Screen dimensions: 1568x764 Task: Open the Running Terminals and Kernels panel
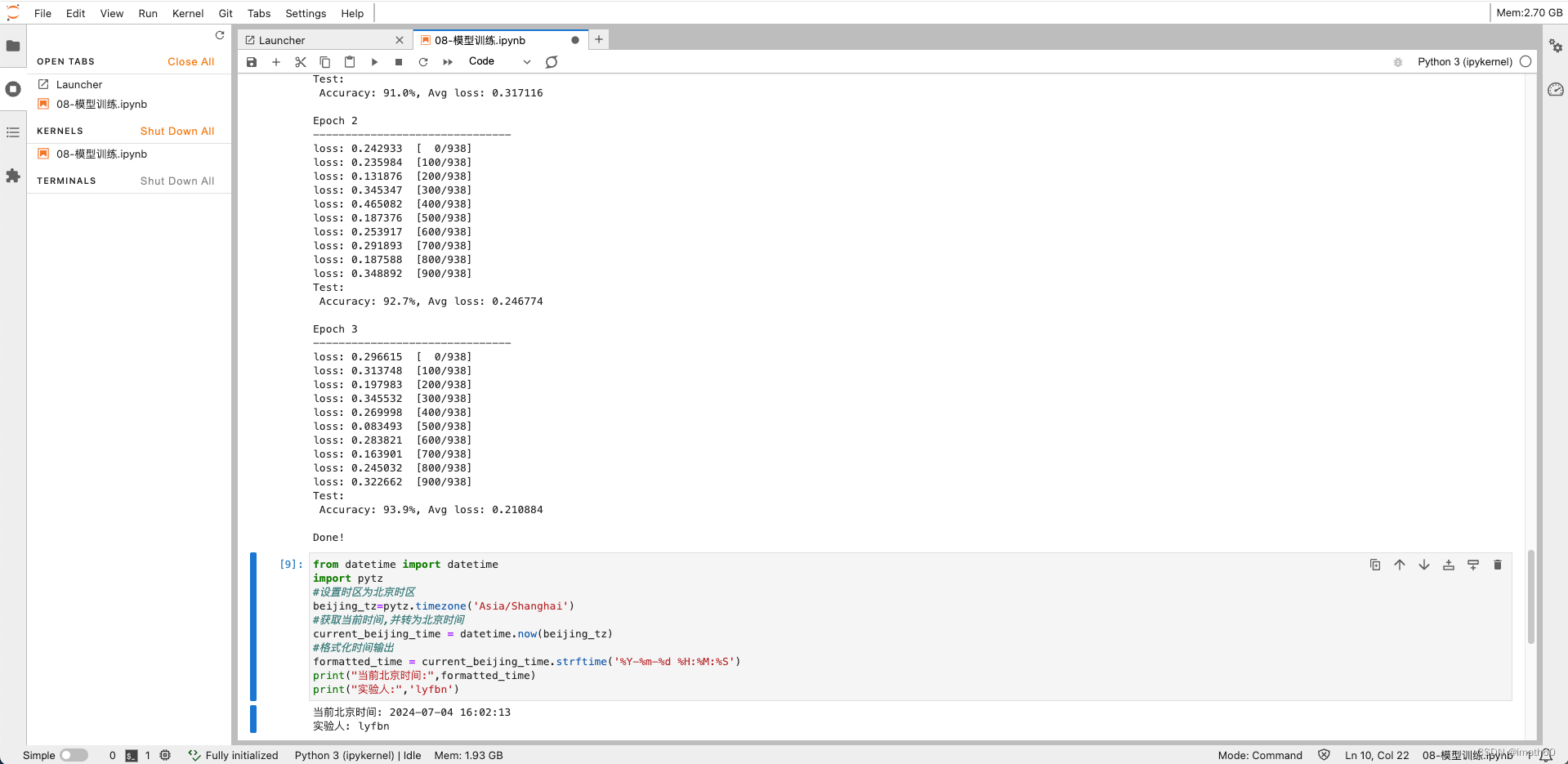click(x=13, y=89)
